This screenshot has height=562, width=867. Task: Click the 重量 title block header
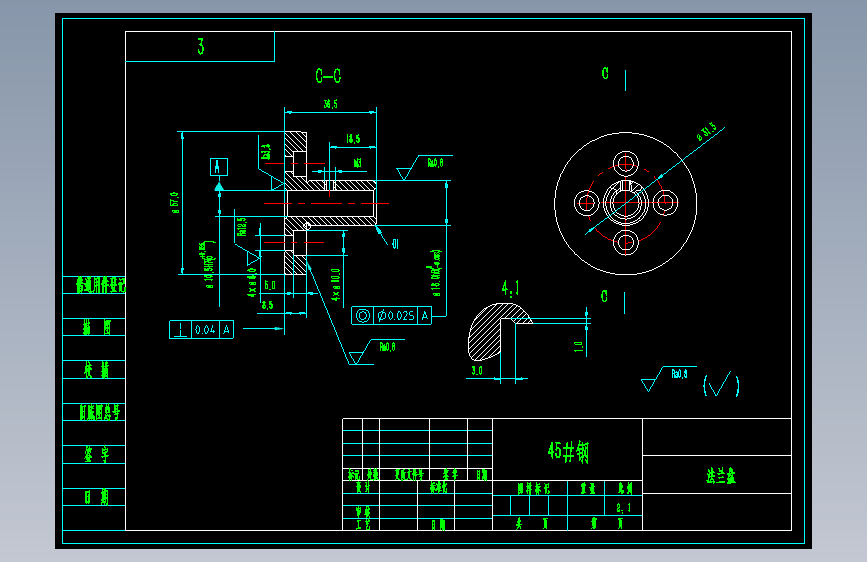point(588,488)
